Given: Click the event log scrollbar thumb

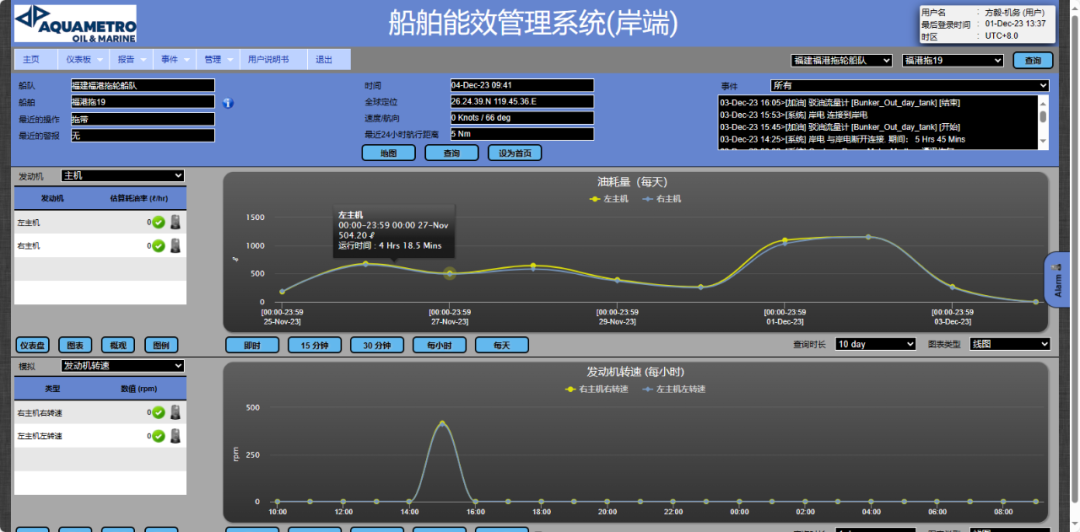Looking at the screenshot, I should click(x=1043, y=116).
